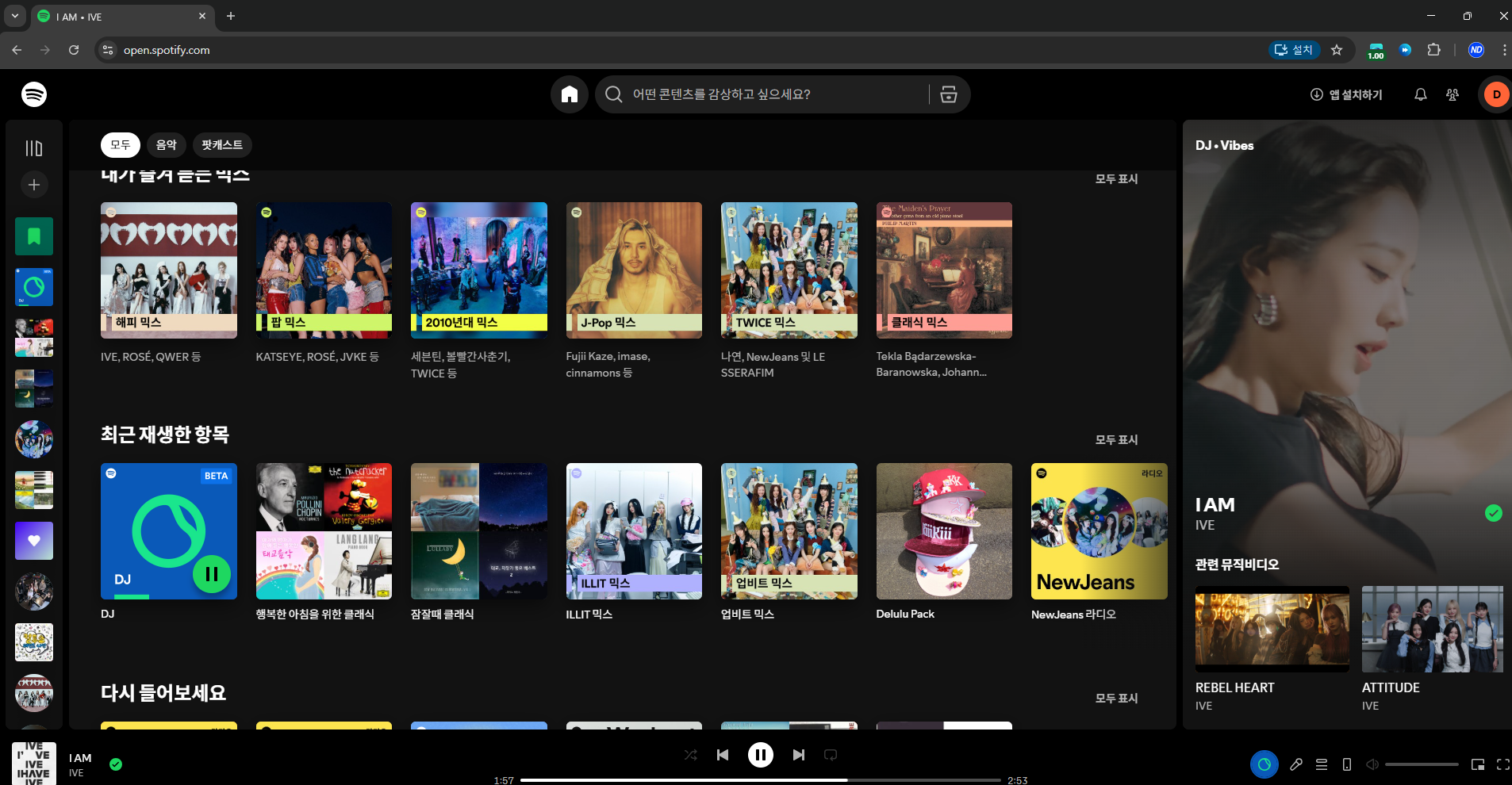
Task: Pause playback in the bottom player
Action: tap(761, 755)
